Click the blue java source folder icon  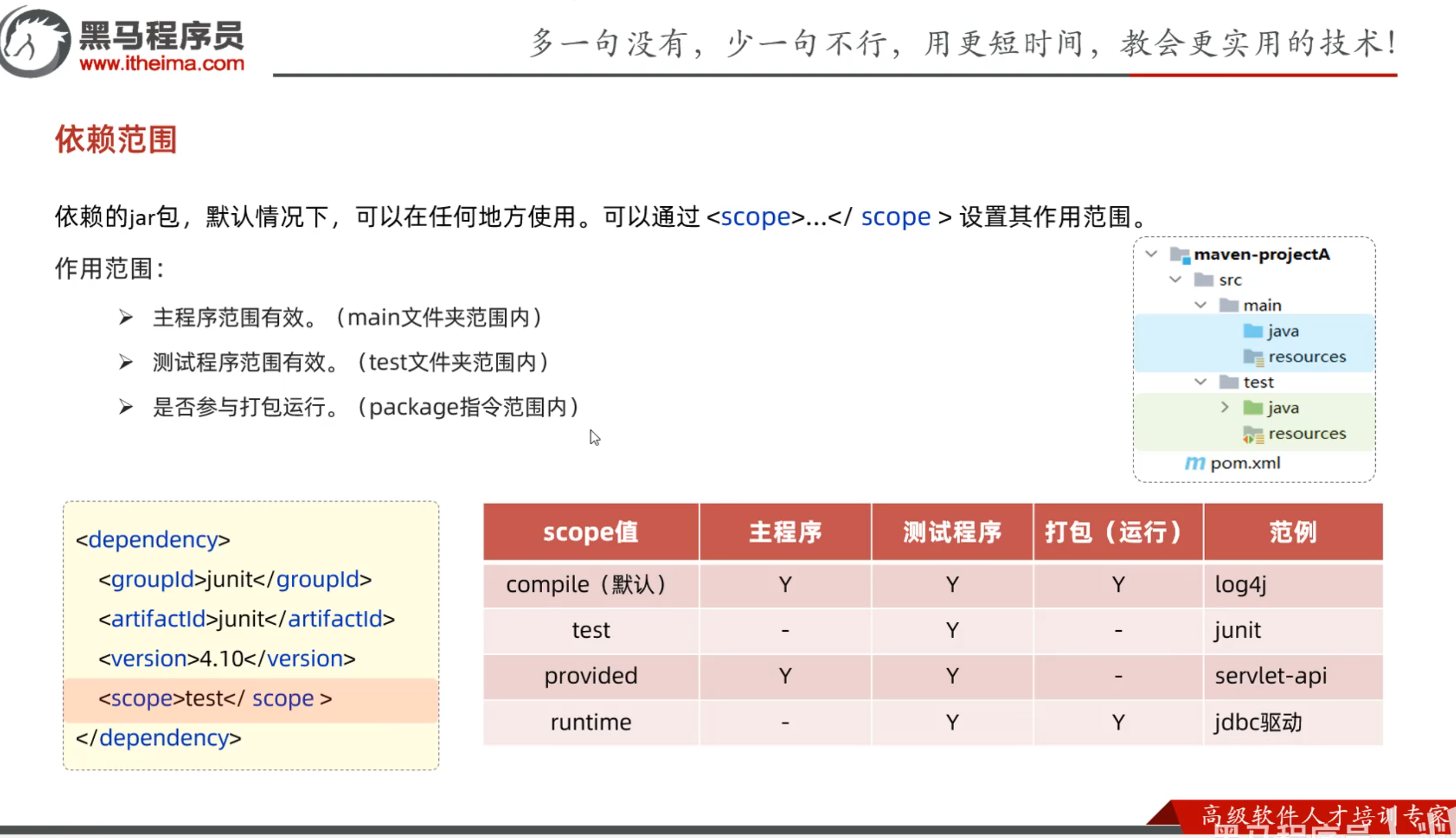(1253, 331)
